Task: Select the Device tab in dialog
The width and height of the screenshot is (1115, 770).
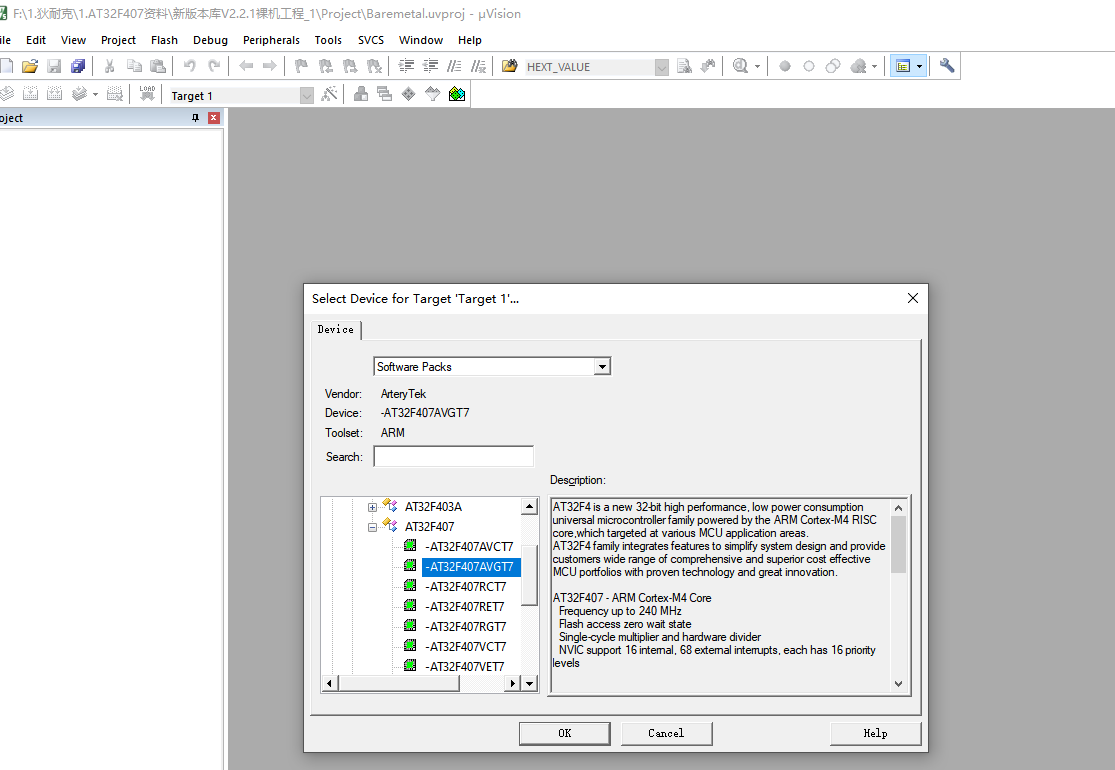Action: click(336, 330)
